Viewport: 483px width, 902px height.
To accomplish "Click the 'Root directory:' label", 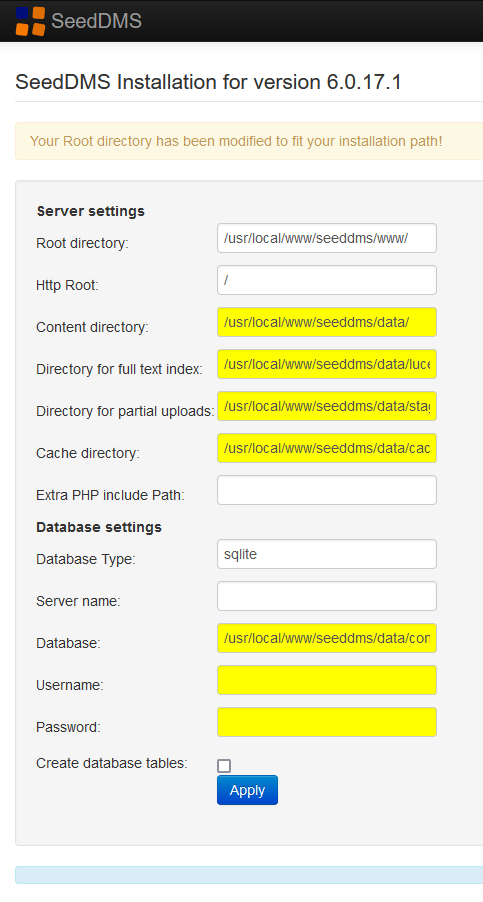I will click(82, 243).
